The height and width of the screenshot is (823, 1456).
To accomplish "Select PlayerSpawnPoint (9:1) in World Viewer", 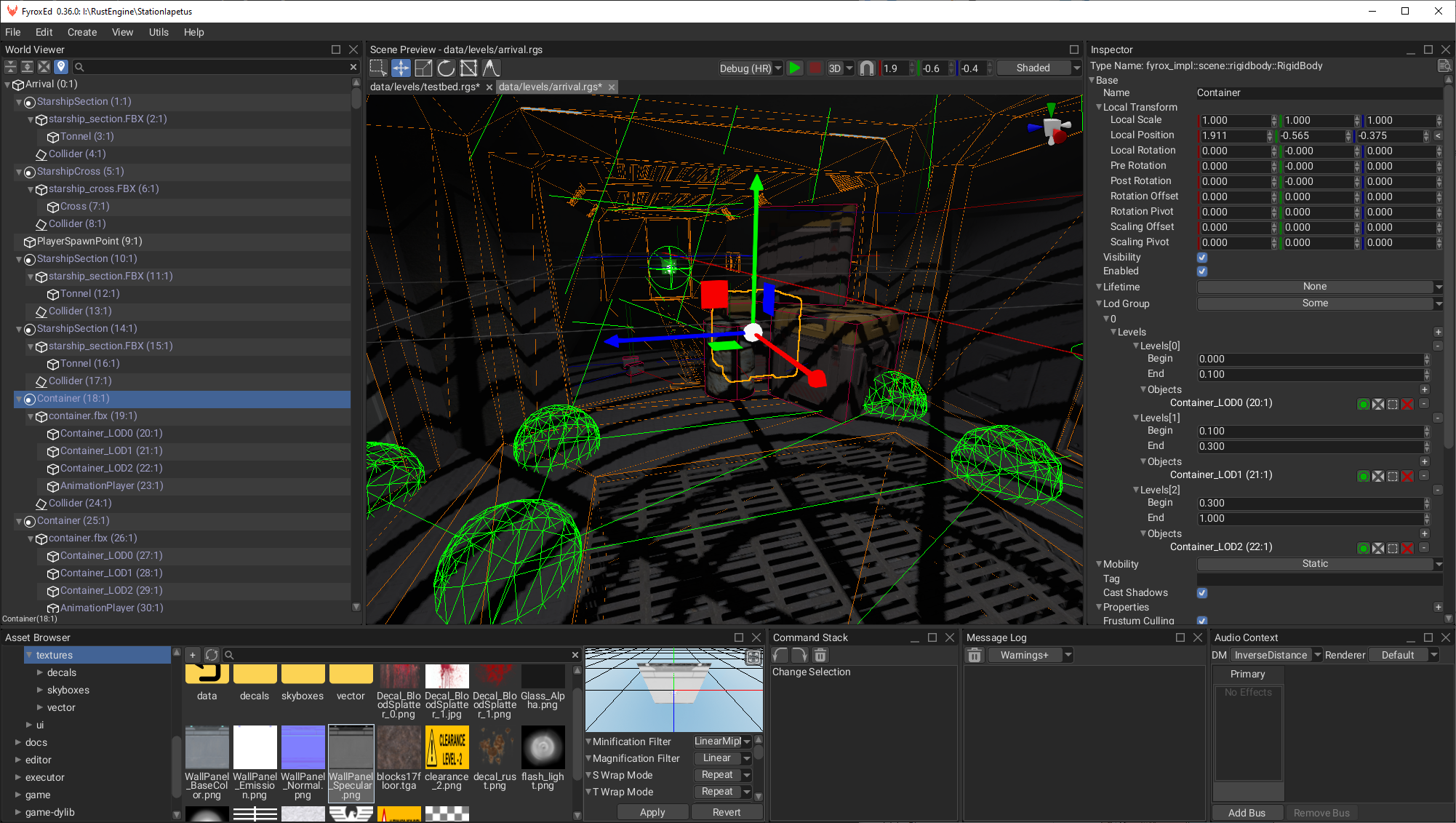I will [89, 242].
